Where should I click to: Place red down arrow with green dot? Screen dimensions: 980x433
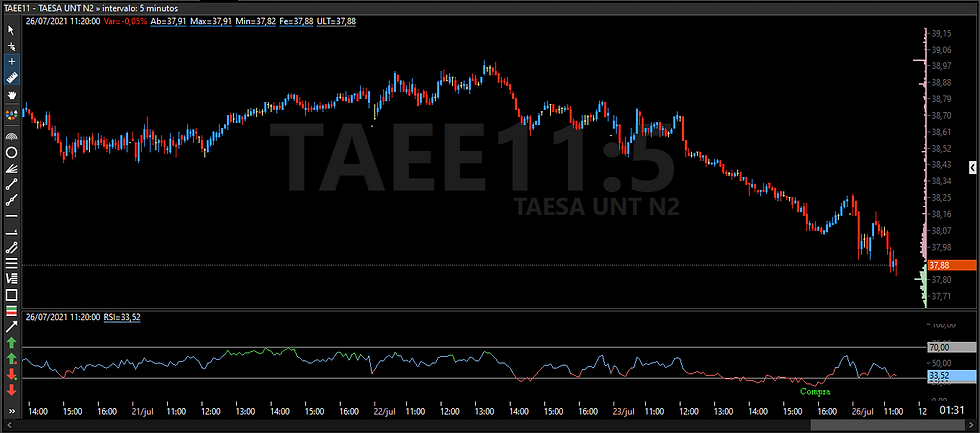click(11, 374)
